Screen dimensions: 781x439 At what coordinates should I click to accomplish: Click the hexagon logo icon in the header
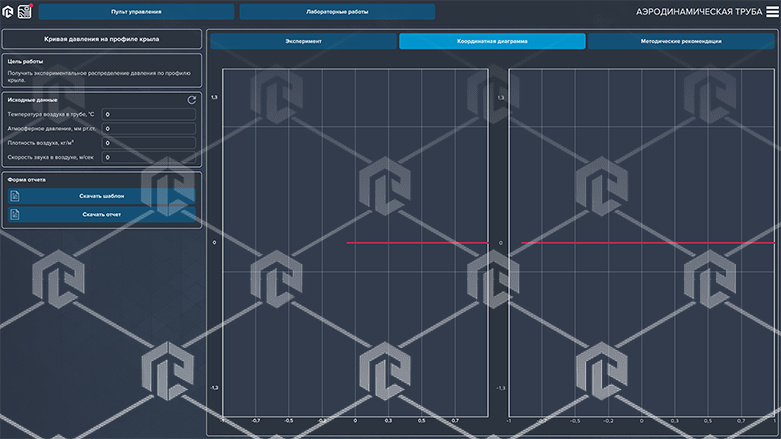[x=7, y=11]
